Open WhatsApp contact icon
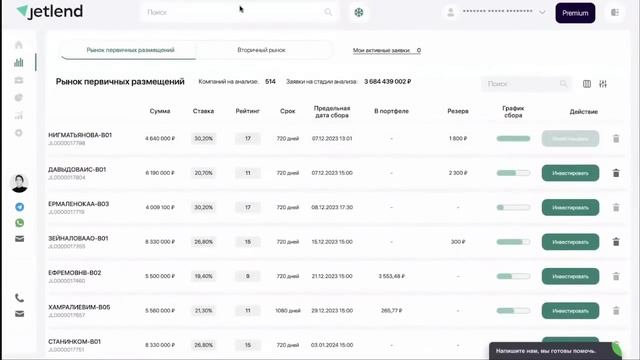 click(20, 223)
